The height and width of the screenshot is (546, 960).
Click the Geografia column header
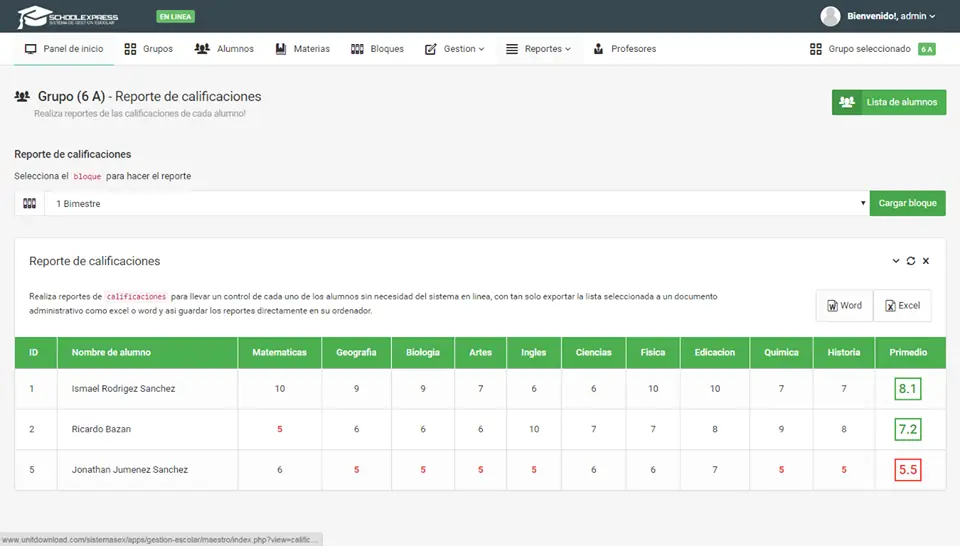[x=356, y=353]
